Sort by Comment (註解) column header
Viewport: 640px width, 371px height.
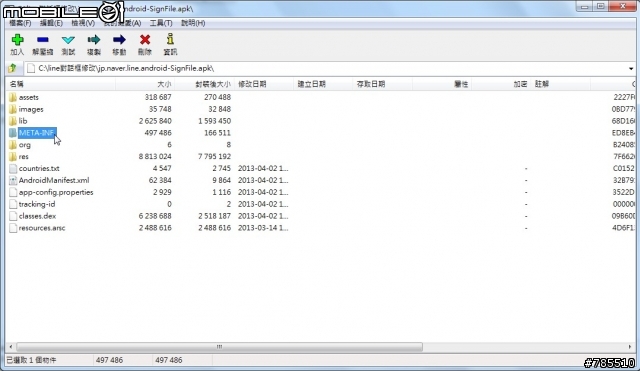(x=561, y=84)
